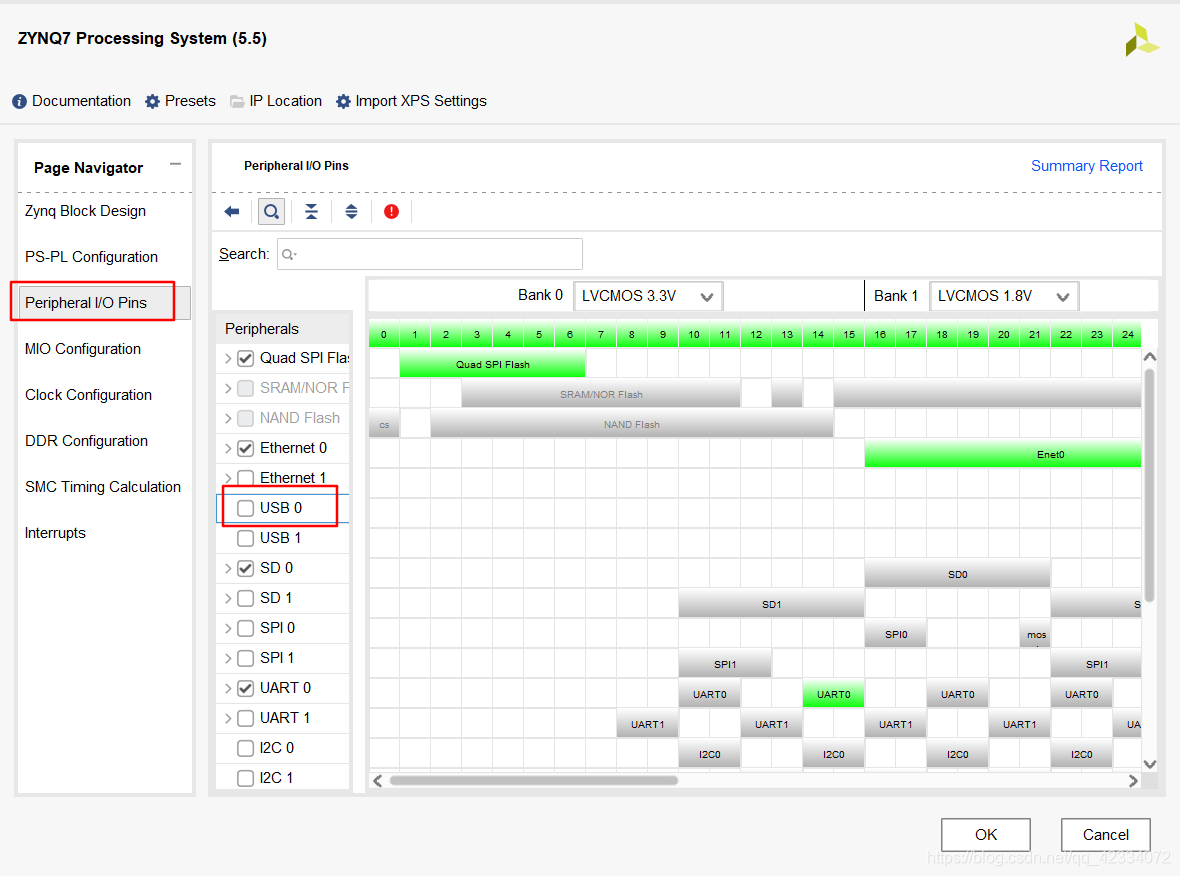Enable the UART 1 checkbox
Viewport: 1180px width, 876px height.
coord(245,718)
